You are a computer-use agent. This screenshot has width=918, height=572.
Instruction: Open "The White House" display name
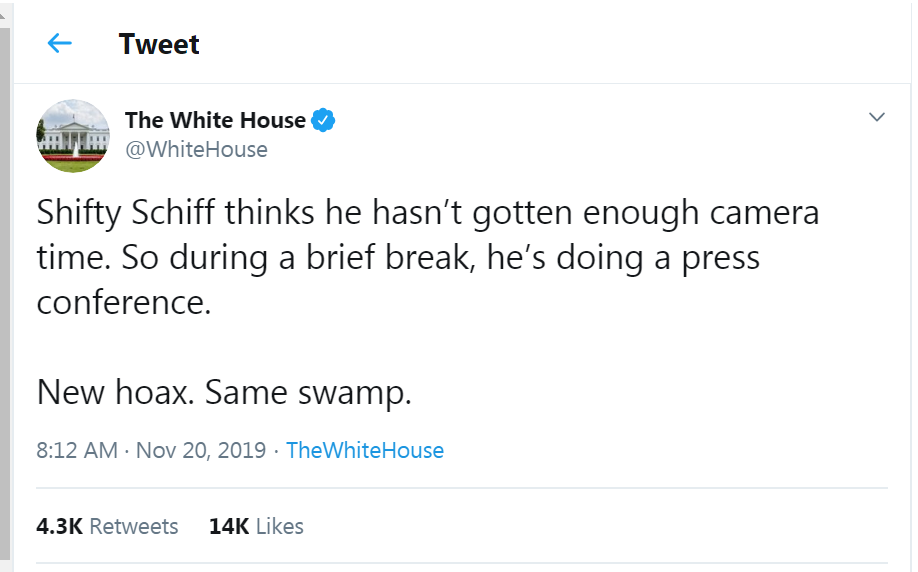tap(215, 121)
